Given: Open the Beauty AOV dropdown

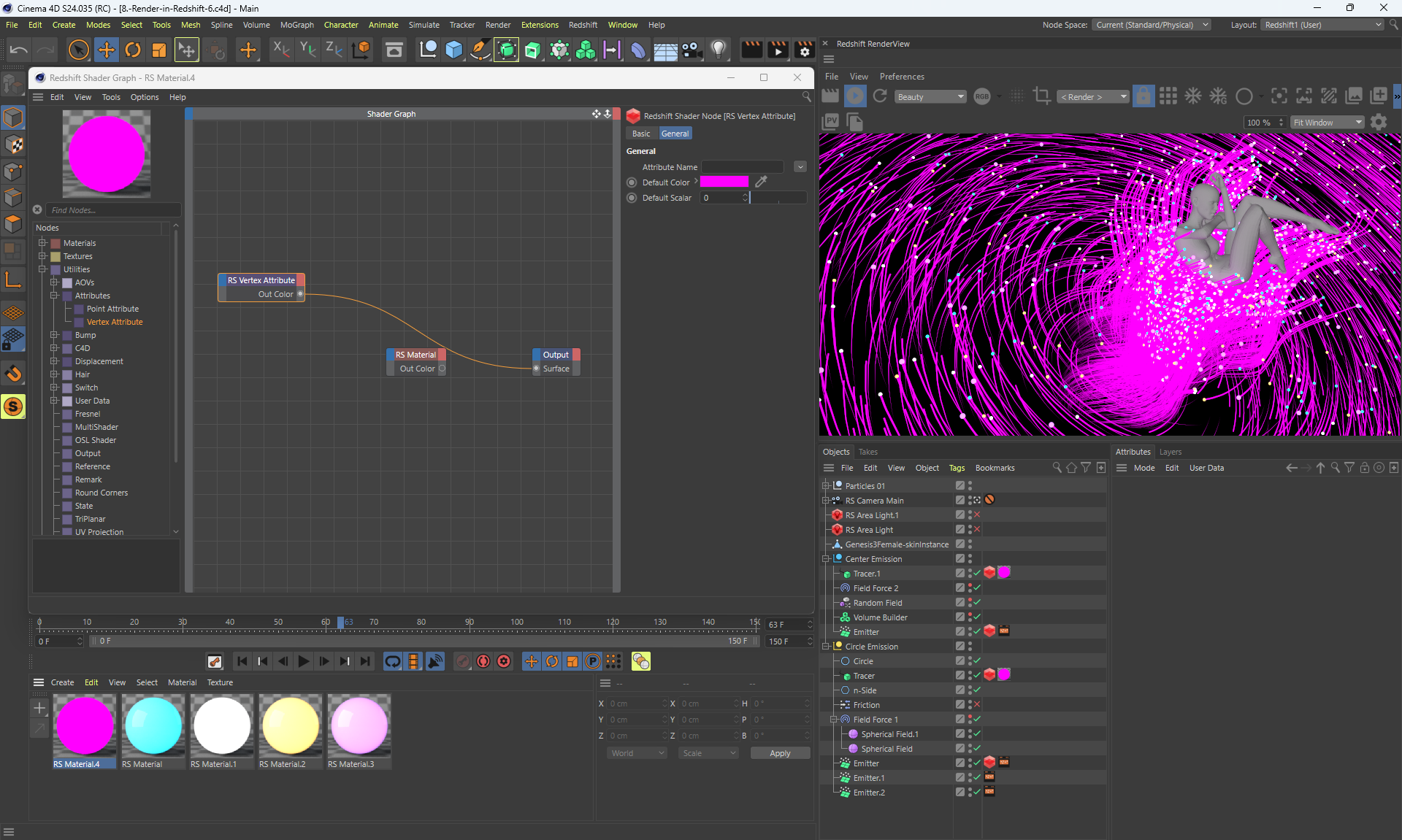Looking at the screenshot, I should click(930, 96).
